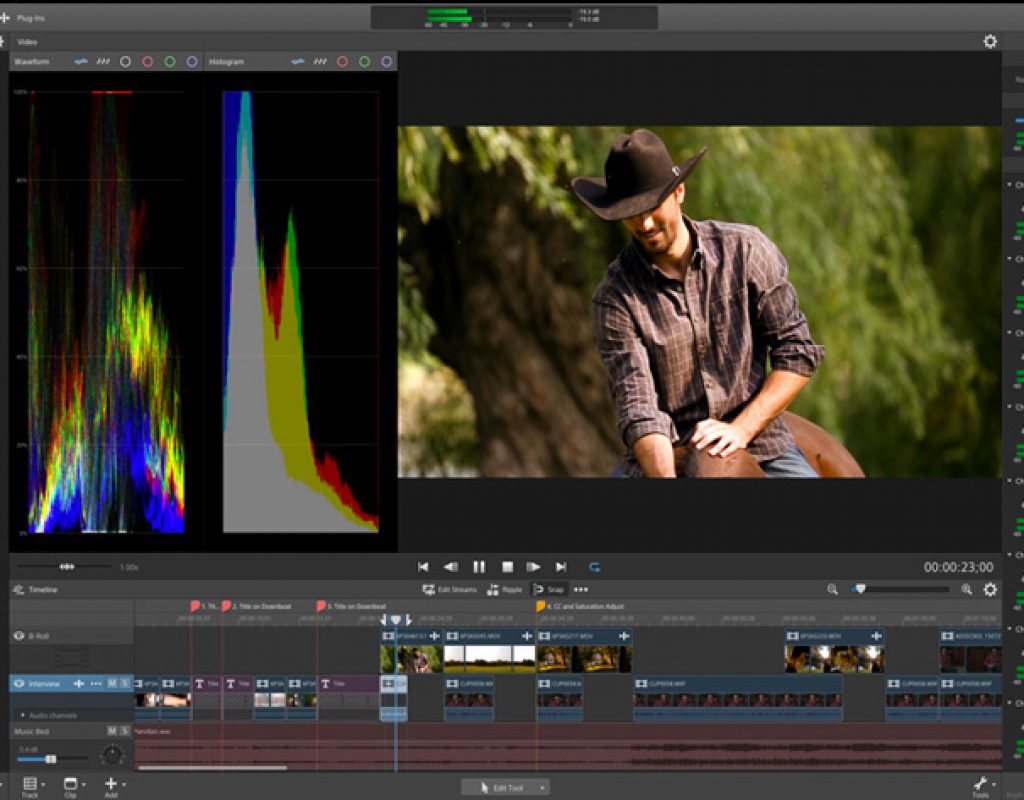Open the Add menu dropdown
Image resolution: width=1024 pixels, height=800 pixels.
(x=114, y=786)
